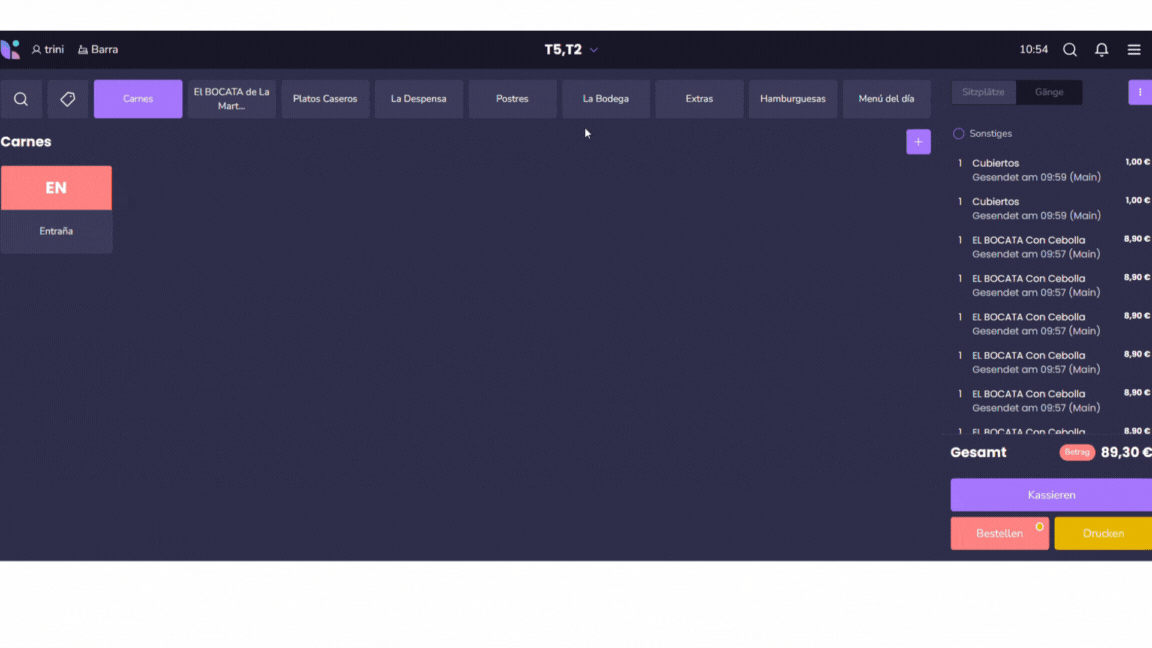Add the Entraña product tile
The width and height of the screenshot is (1152, 648).
coord(56,209)
